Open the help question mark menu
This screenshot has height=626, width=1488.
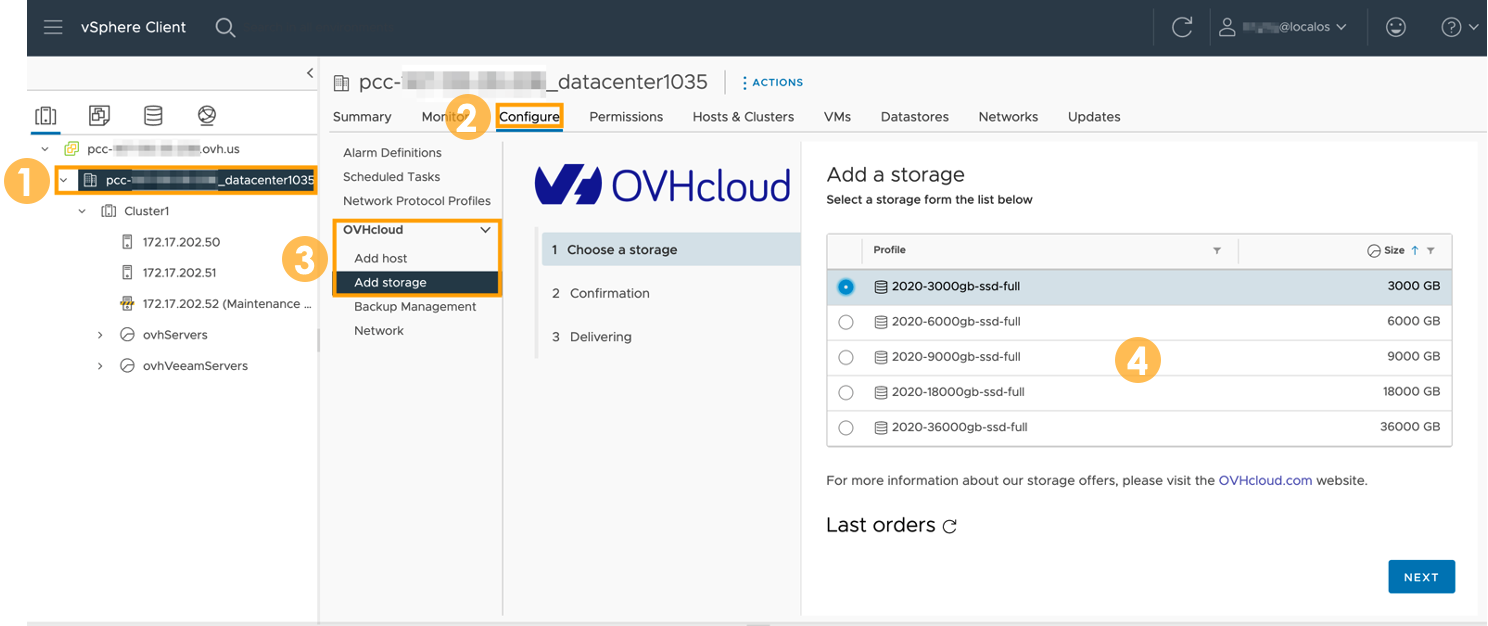coord(1459,28)
